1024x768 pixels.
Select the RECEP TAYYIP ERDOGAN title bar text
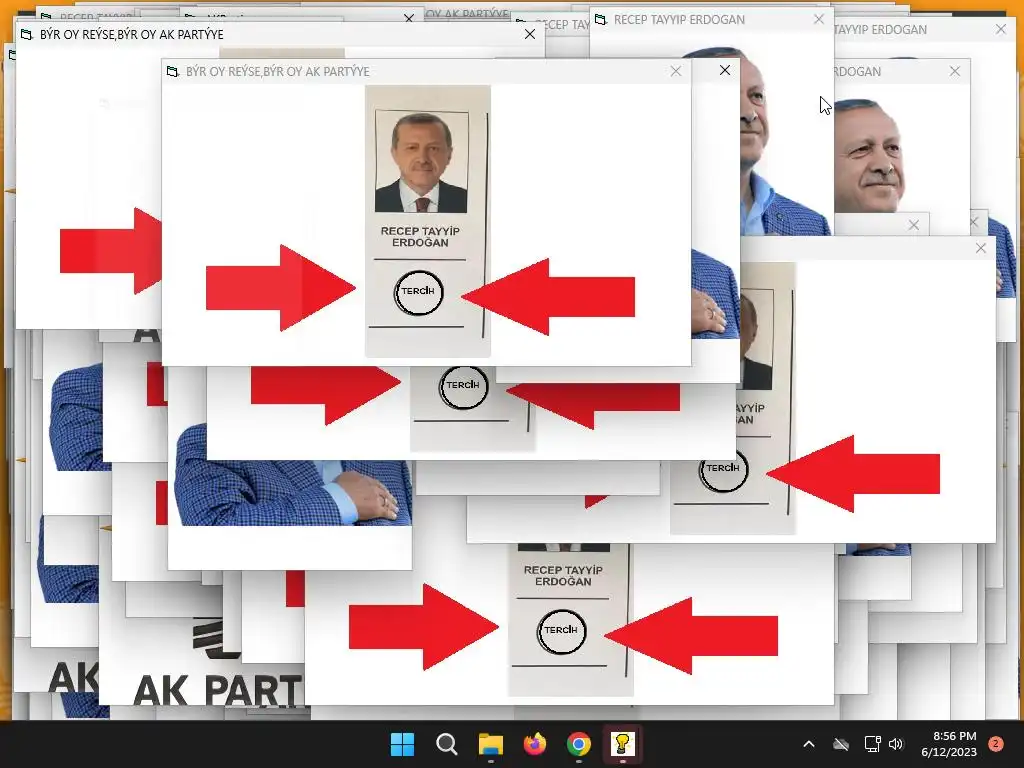point(679,20)
